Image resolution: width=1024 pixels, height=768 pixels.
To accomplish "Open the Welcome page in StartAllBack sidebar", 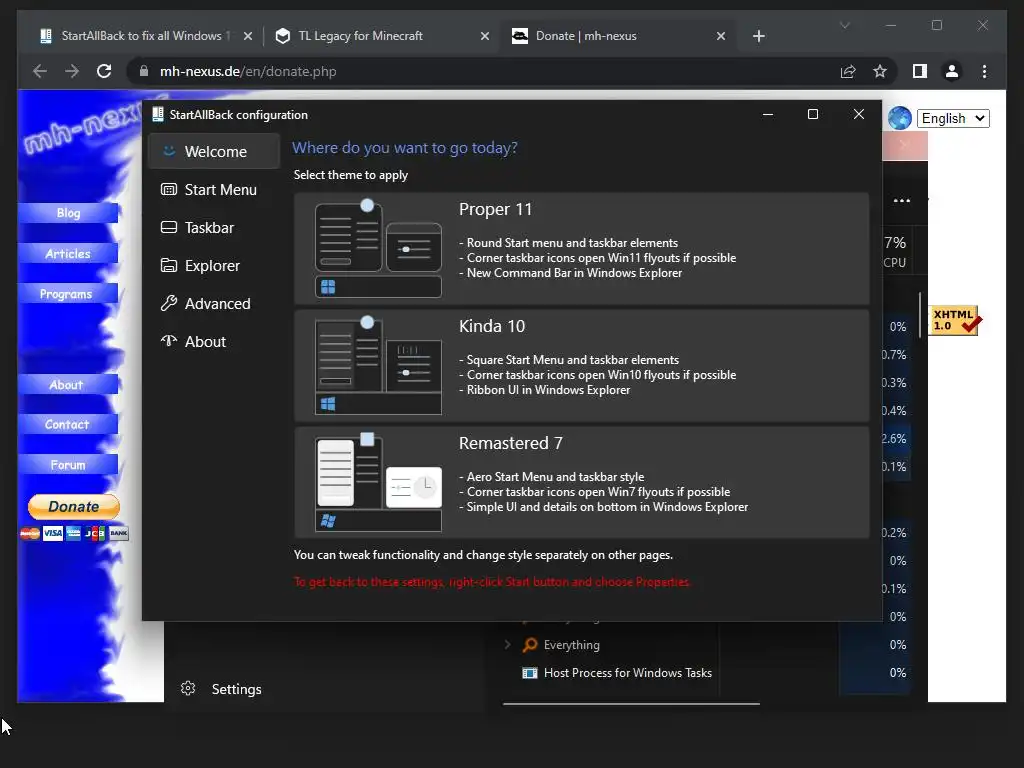I will tap(214, 152).
